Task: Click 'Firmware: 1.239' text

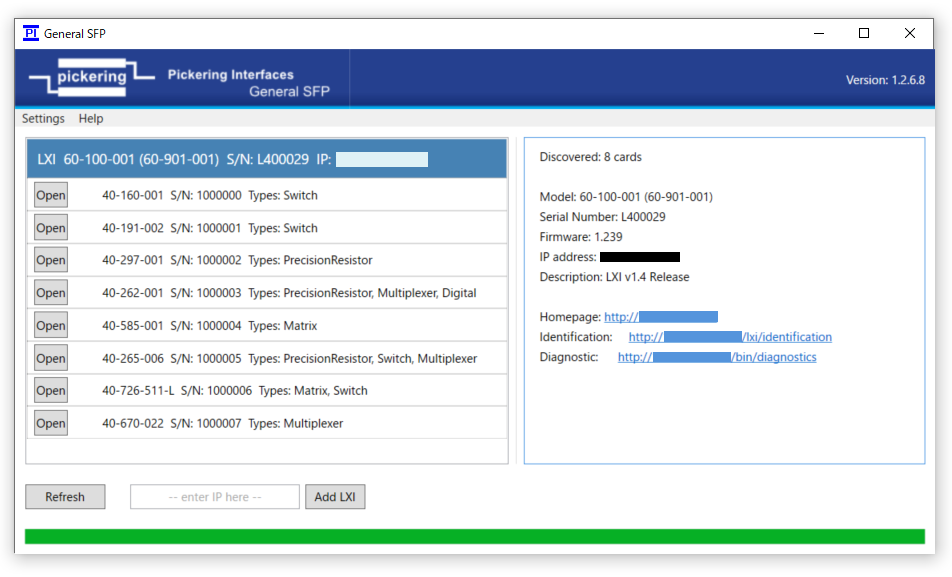Action: [x=580, y=237]
